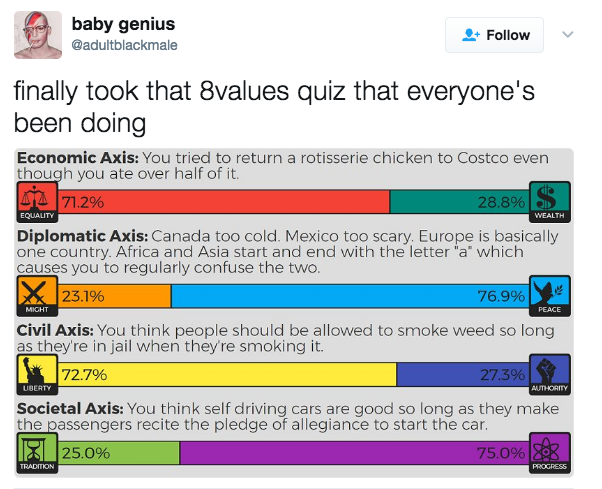Click the Equality scales icon
Viewport: 602px width, 489px height.
[37, 202]
